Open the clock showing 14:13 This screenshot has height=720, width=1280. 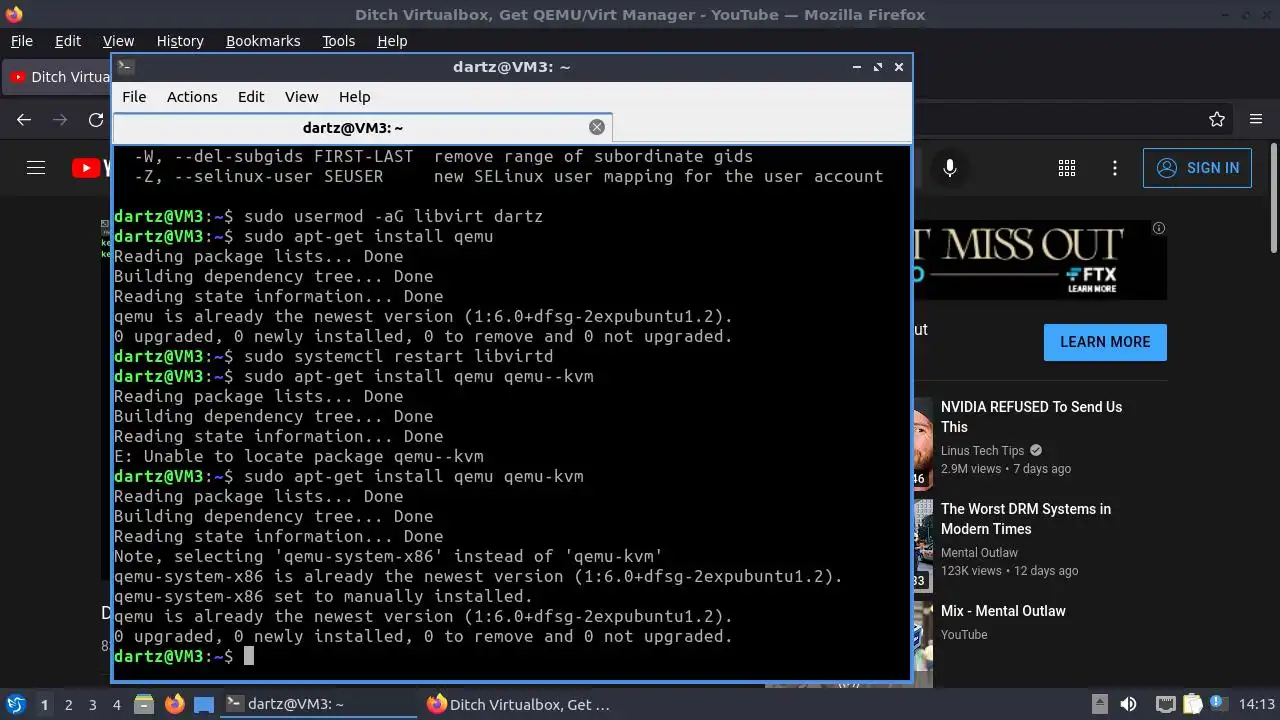[1257, 704]
